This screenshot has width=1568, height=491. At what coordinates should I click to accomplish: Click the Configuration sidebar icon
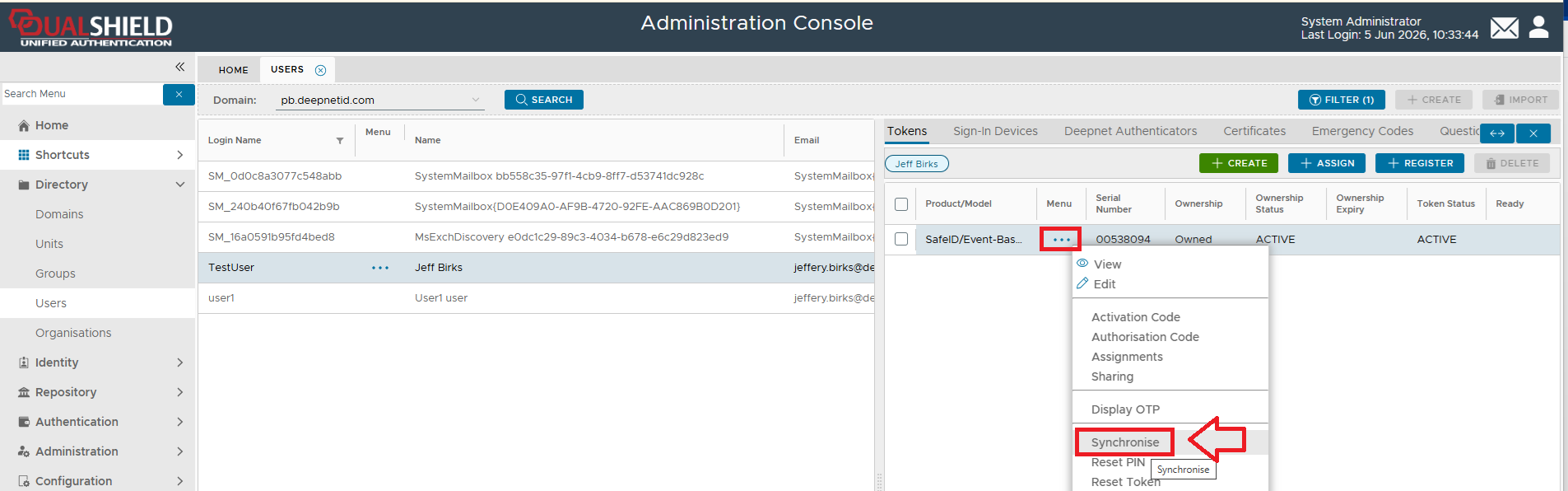tap(24, 481)
